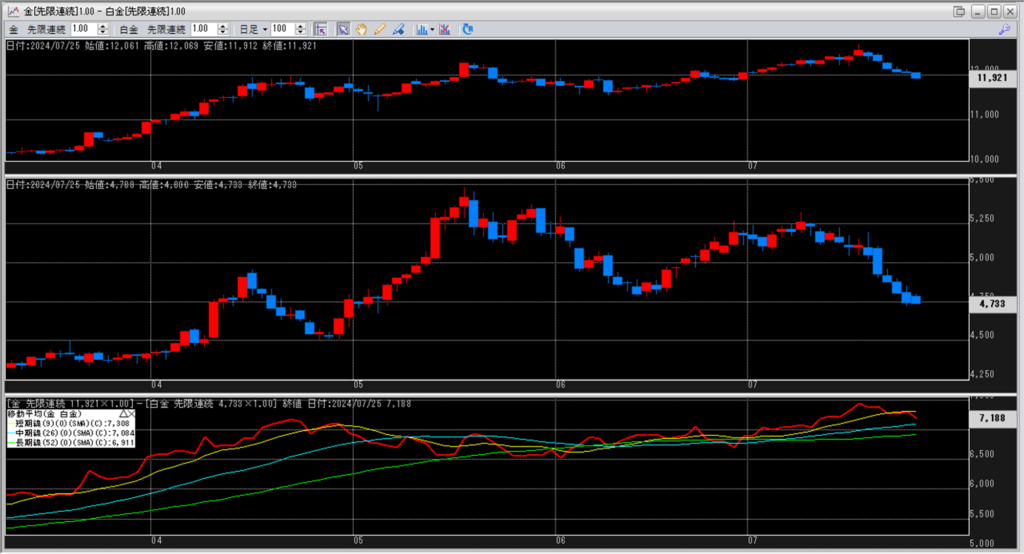The height and width of the screenshot is (554, 1024).
Task: Click the delete indicators icon
Action: coord(444,30)
